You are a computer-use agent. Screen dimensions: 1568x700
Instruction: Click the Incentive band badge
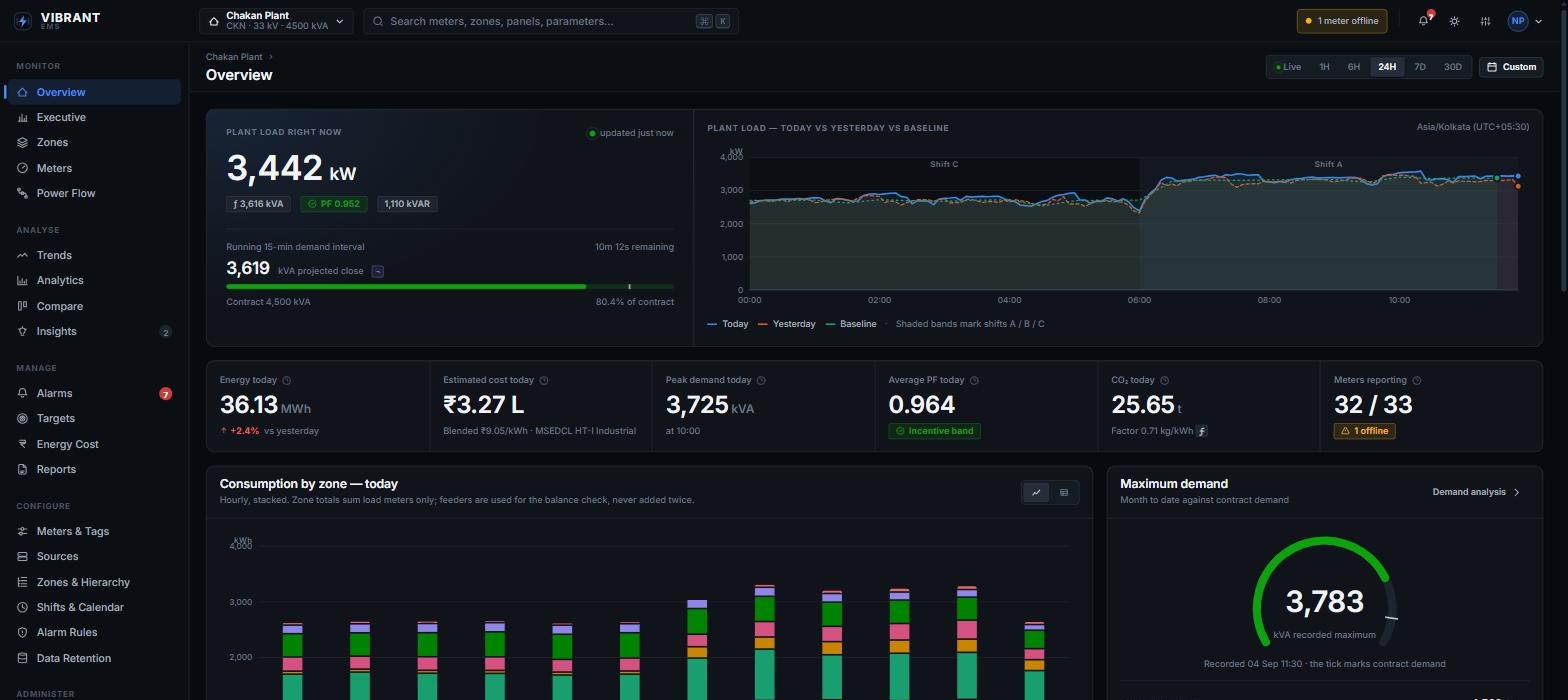click(x=935, y=431)
